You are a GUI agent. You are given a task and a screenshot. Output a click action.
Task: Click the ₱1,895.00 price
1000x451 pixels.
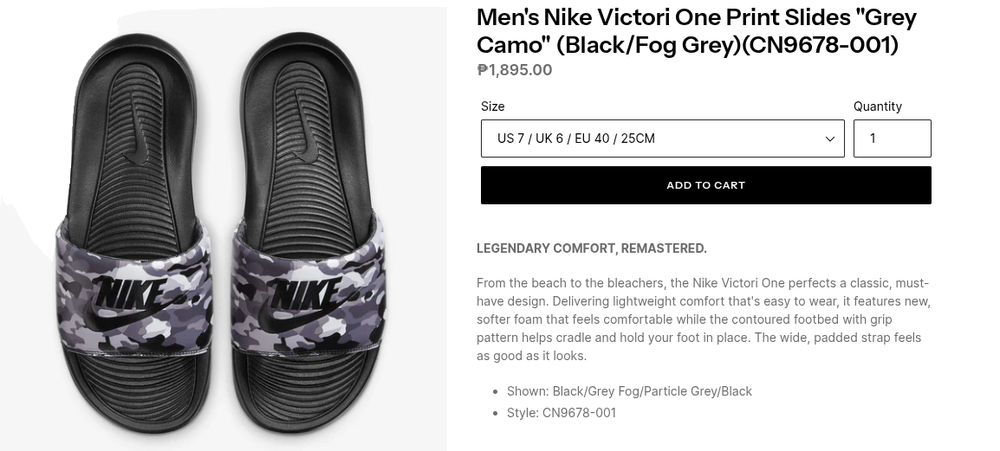(x=514, y=70)
